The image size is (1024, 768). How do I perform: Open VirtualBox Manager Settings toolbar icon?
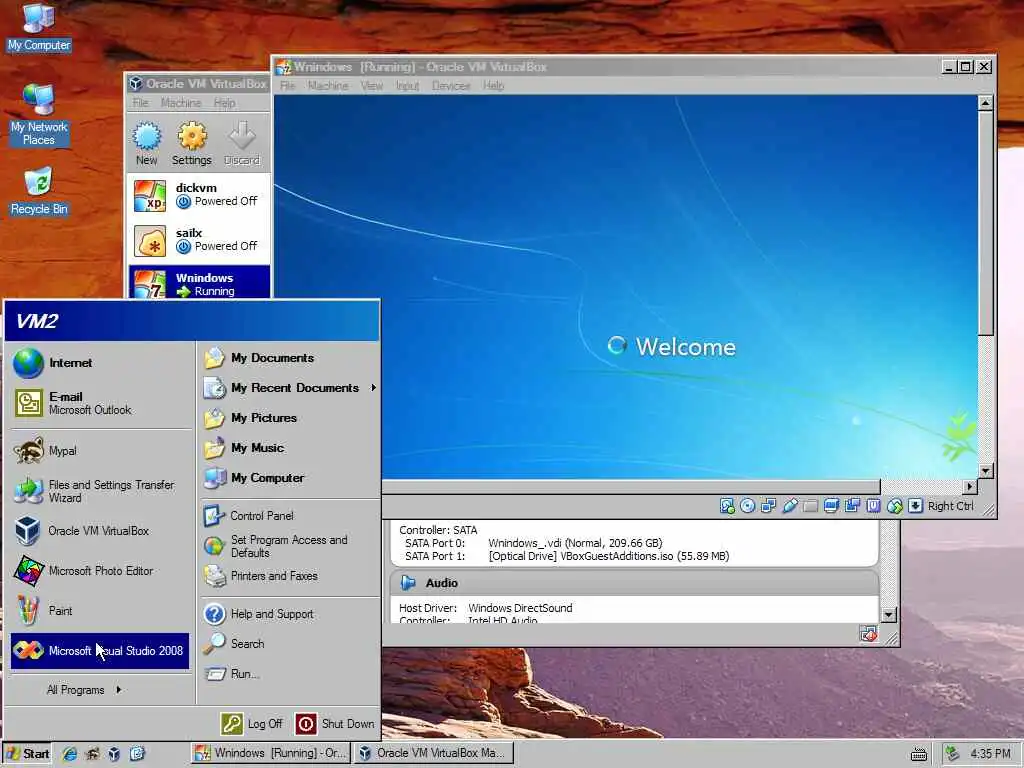pos(191,143)
